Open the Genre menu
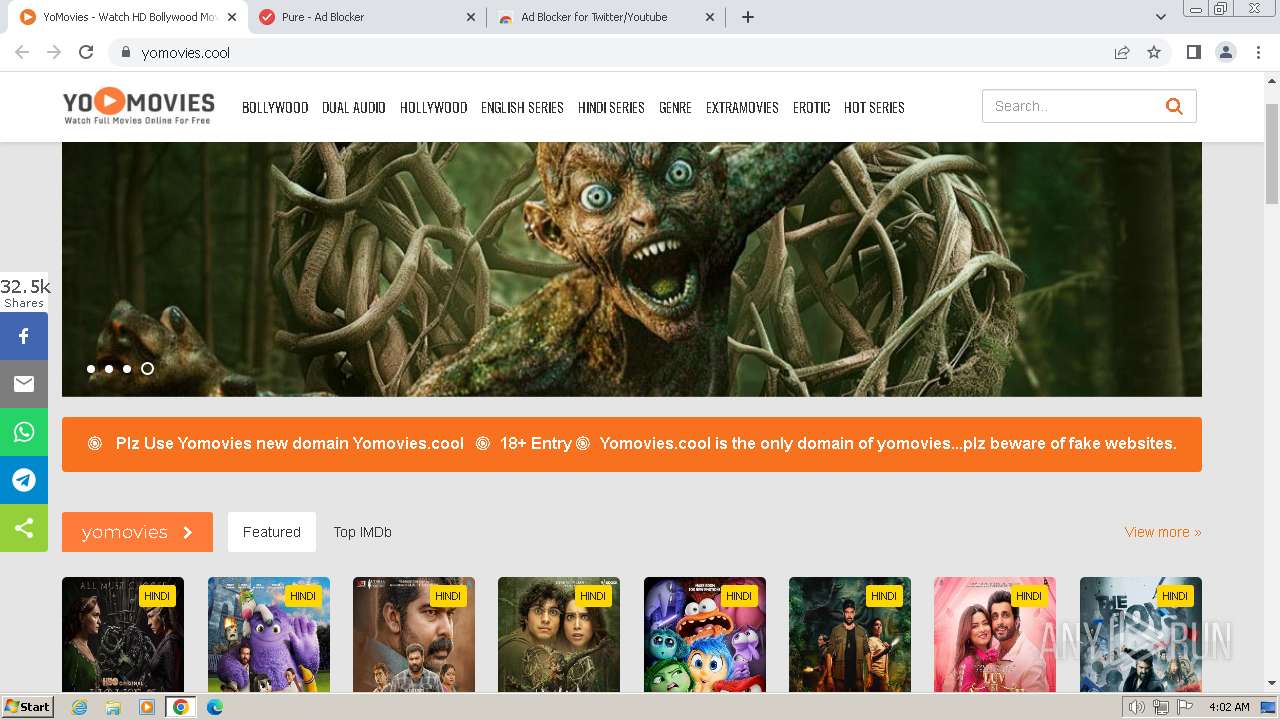The image size is (1280, 720). point(675,107)
